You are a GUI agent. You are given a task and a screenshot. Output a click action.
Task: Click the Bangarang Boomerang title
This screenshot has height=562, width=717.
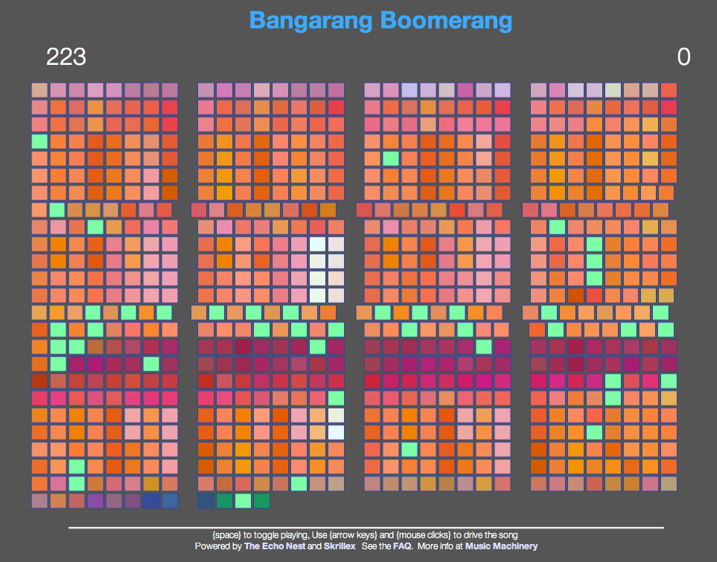point(380,21)
